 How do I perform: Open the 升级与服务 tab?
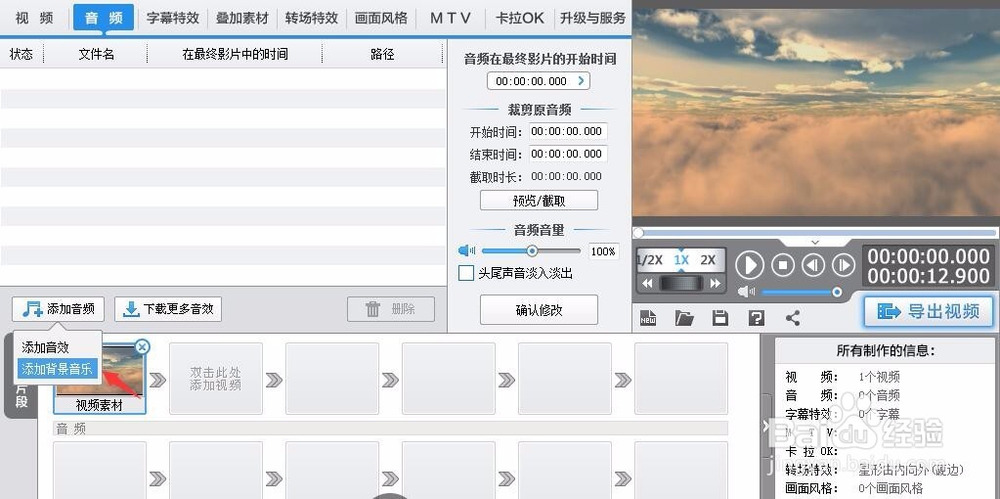(x=592, y=18)
